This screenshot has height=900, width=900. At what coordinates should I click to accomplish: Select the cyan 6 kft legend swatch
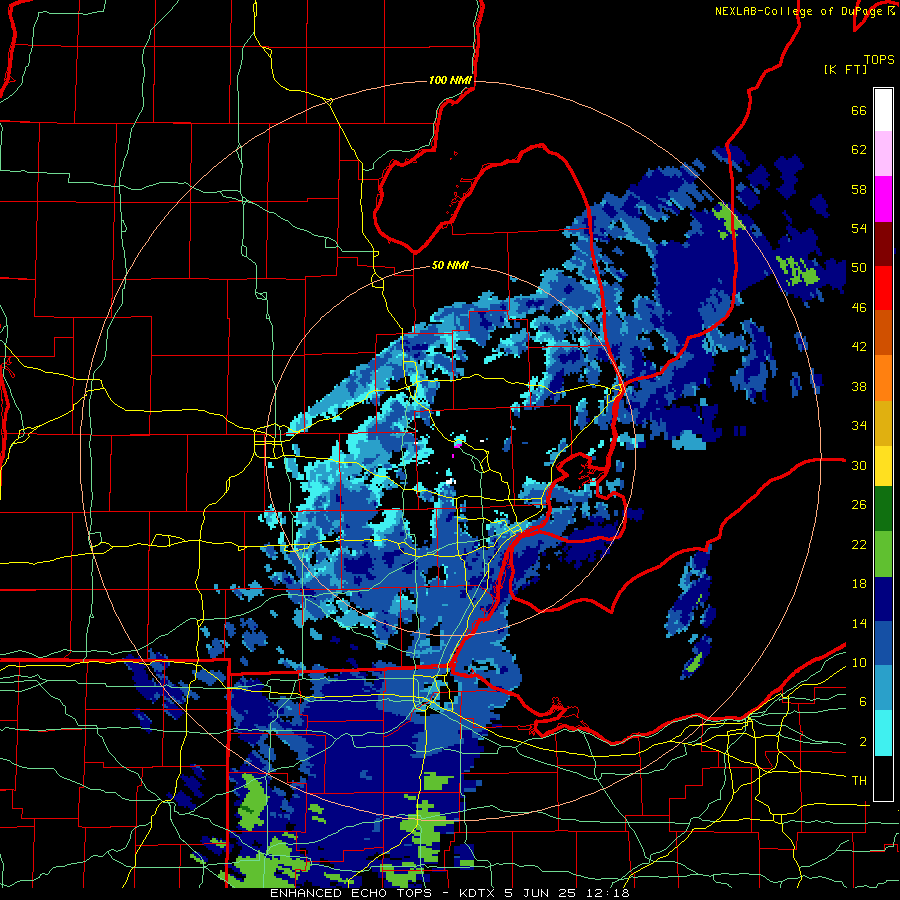(x=883, y=733)
